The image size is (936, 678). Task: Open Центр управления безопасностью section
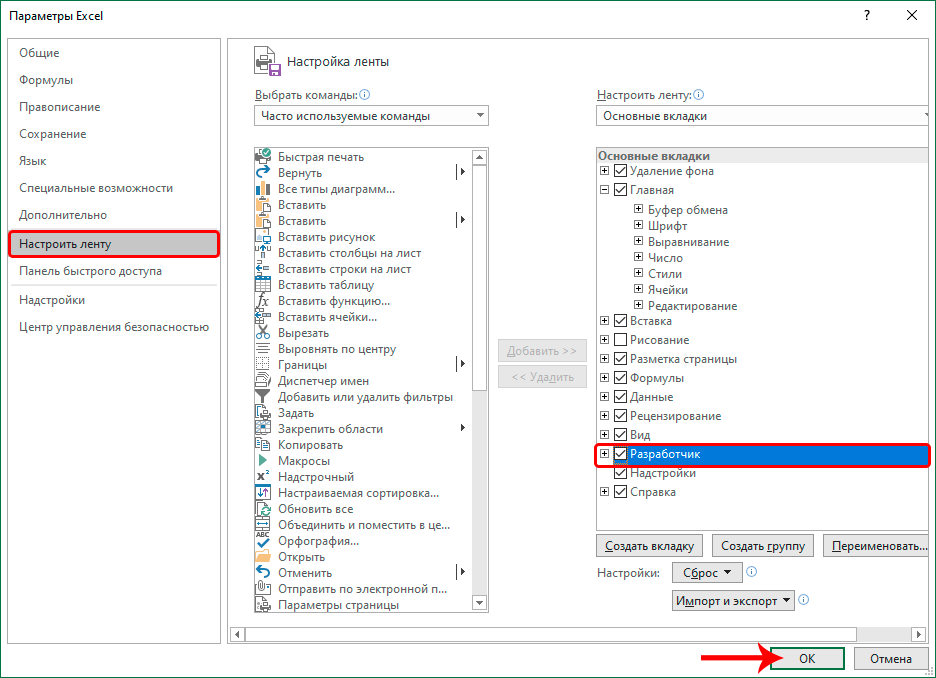pos(114,327)
